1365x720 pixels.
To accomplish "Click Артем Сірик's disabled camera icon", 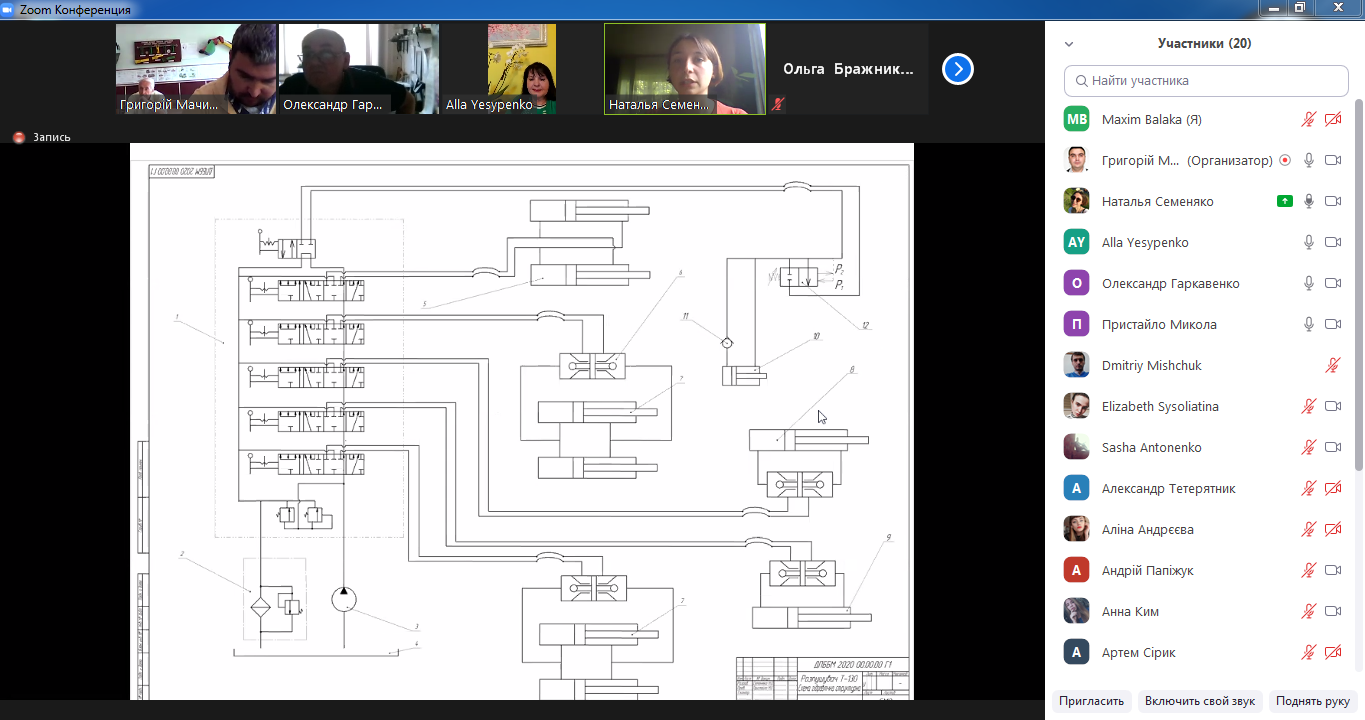I will pos(1333,652).
